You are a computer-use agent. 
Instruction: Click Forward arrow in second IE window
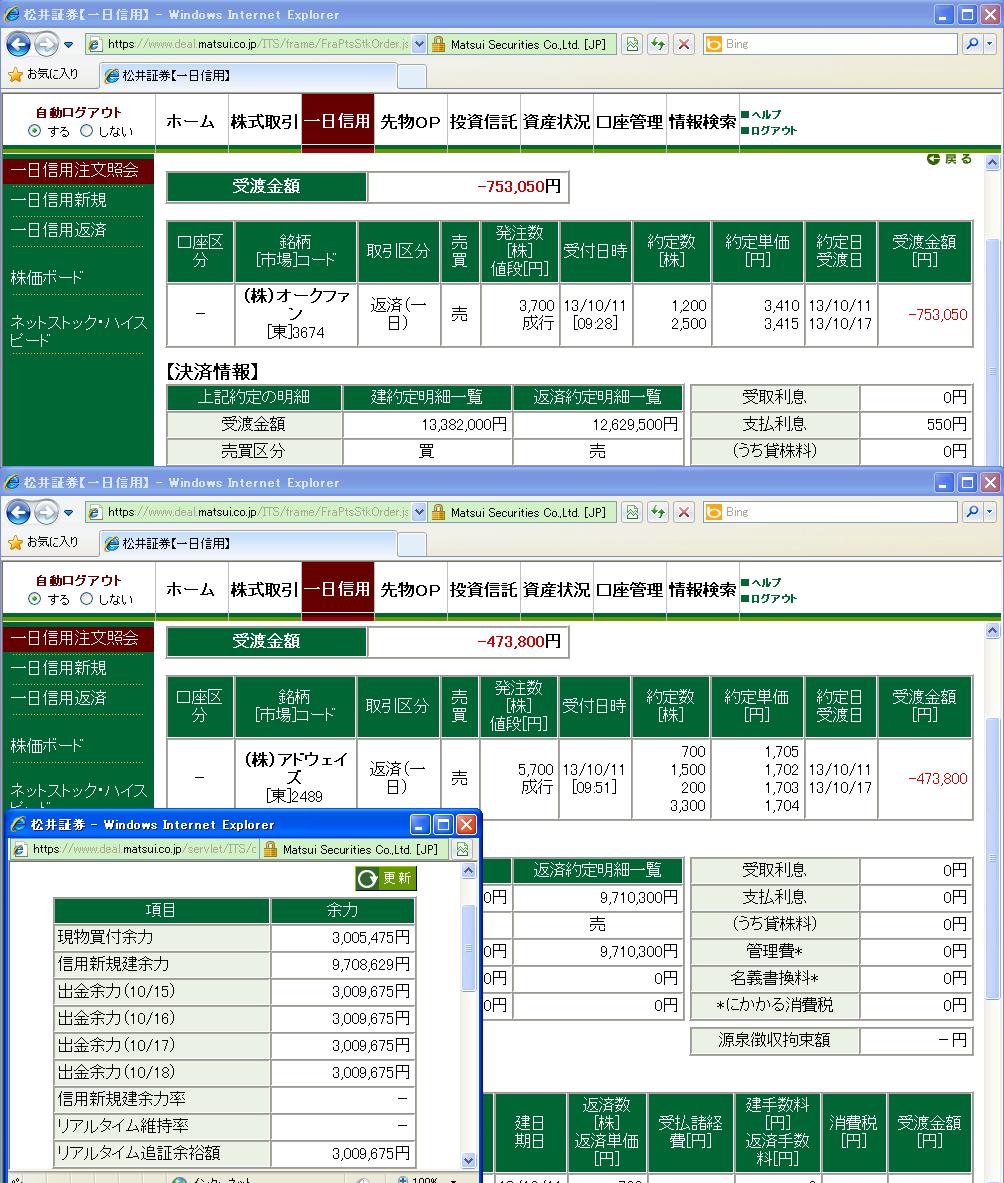pyautogui.click(x=46, y=512)
